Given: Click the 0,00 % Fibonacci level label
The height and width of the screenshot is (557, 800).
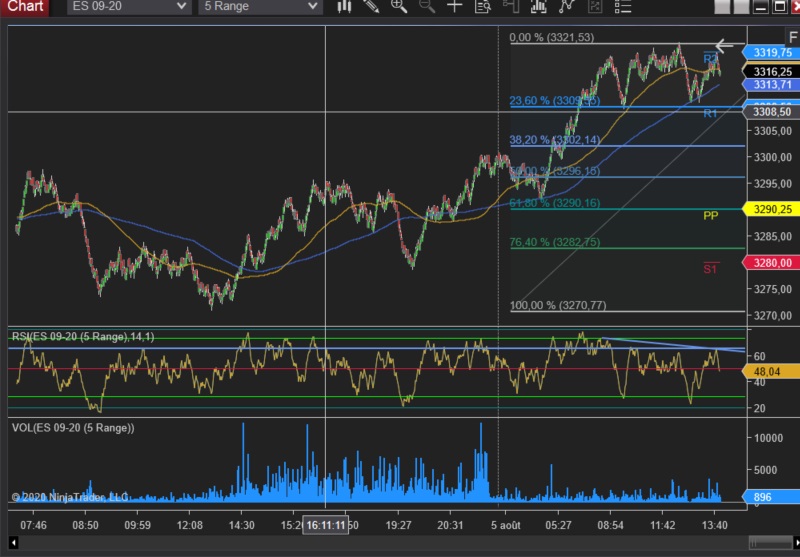Looking at the screenshot, I should pos(552,38).
